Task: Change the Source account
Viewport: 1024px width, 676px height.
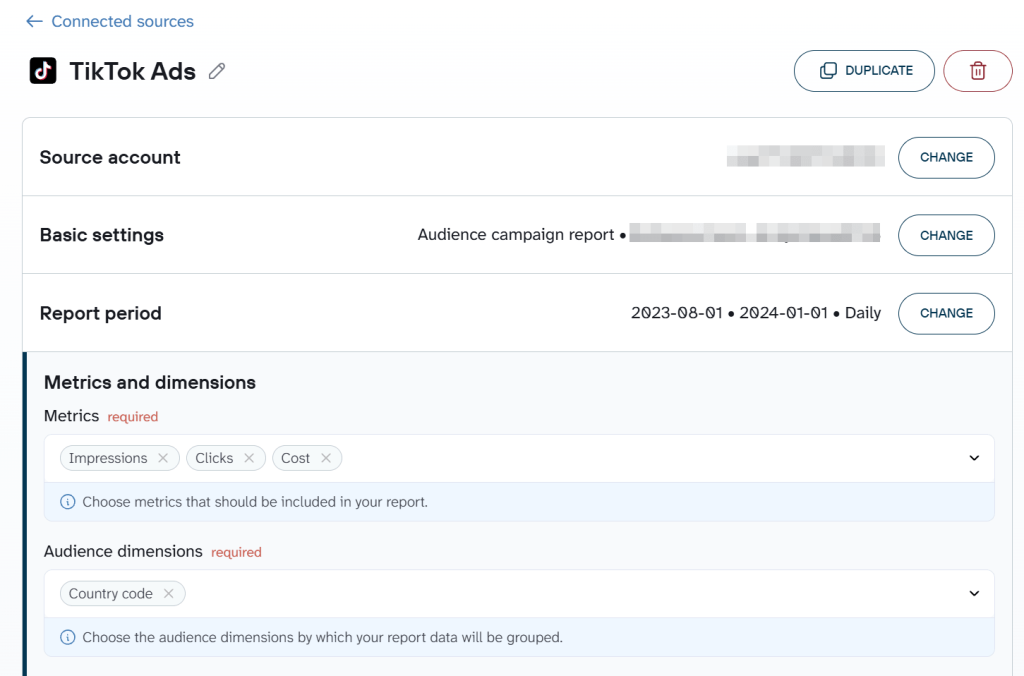Action: click(946, 157)
